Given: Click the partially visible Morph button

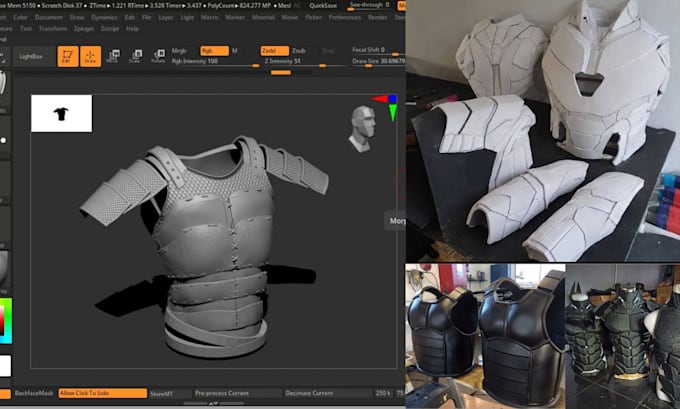Looking at the screenshot, I should click(x=396, y=221).
